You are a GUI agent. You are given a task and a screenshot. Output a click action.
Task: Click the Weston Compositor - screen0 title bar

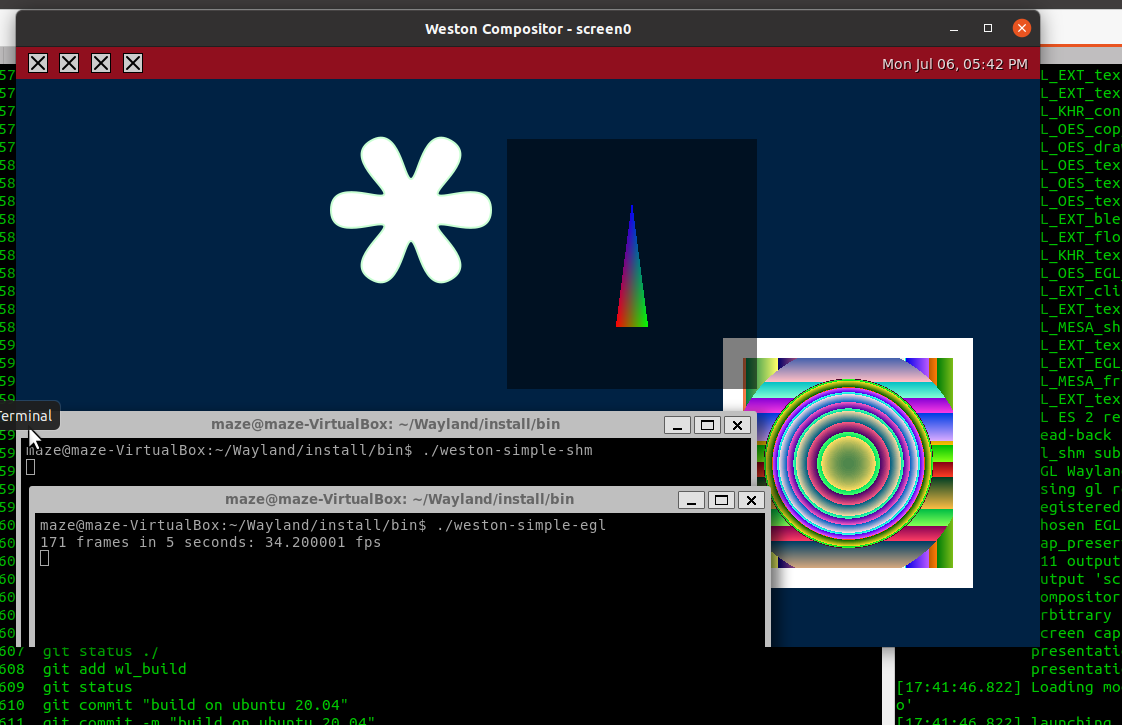[527, 28]
